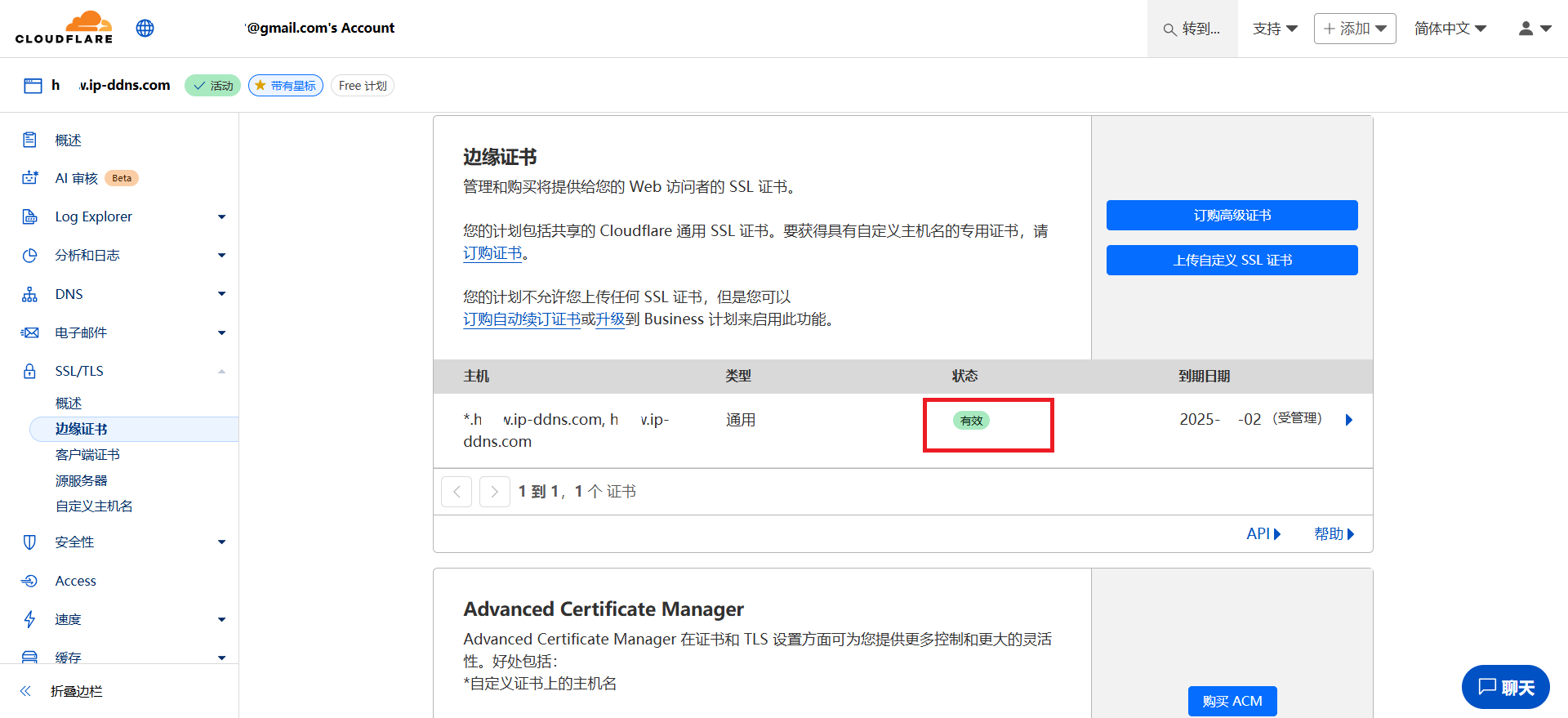The width and height of the screenshot is (1568, 718).
Task: Open the 添加 dropdown button
Action: (1354, 29)
